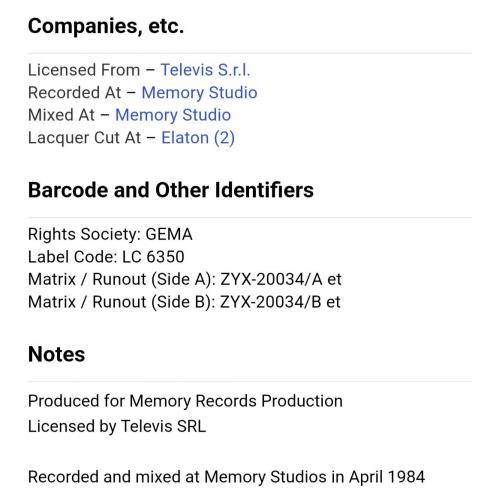The width and height of the screenshot is (500, 500).
Task: Open Memory Studio link under Recorded At
Action: tap(199, 93)
